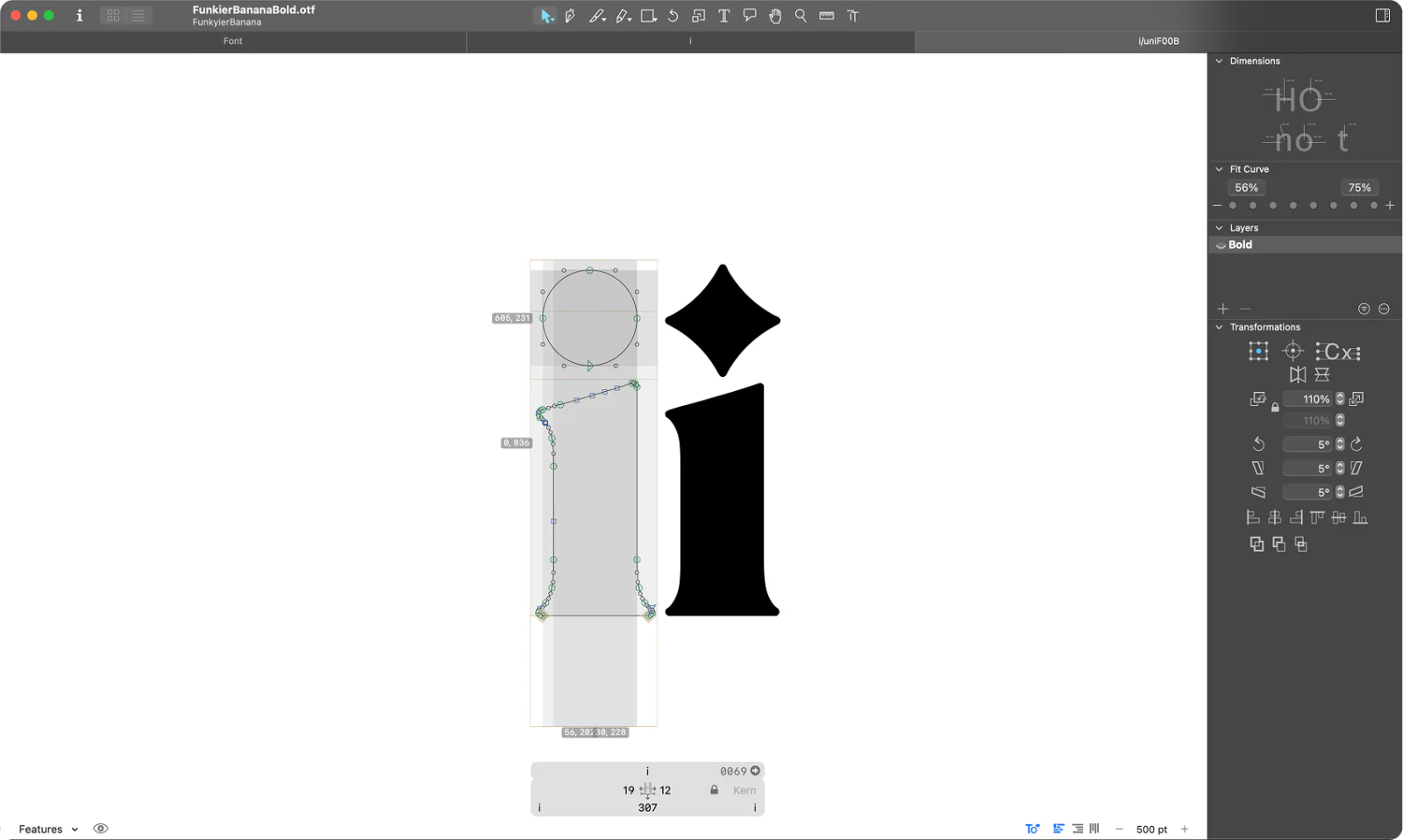1403x840 pixels.
Task: Open the Font tab
Action: pyautogui.click(x=233, y=41)
